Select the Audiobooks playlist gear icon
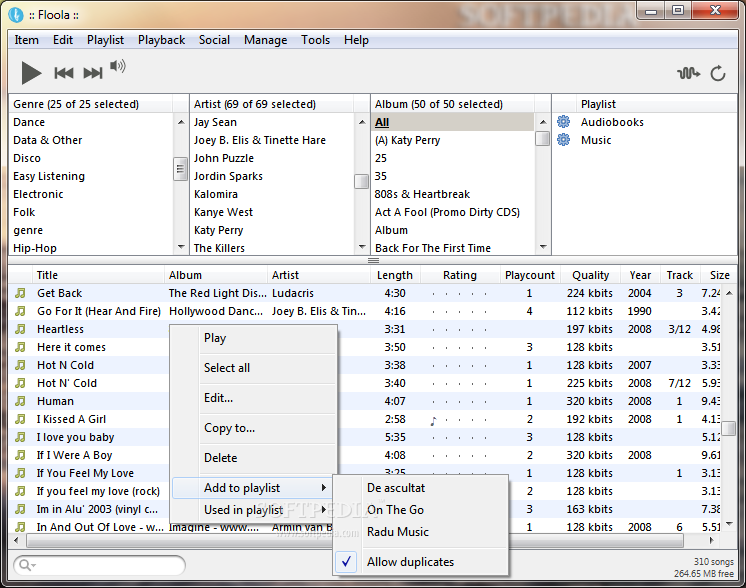746x588 pixels. click(x=564, y=122)
